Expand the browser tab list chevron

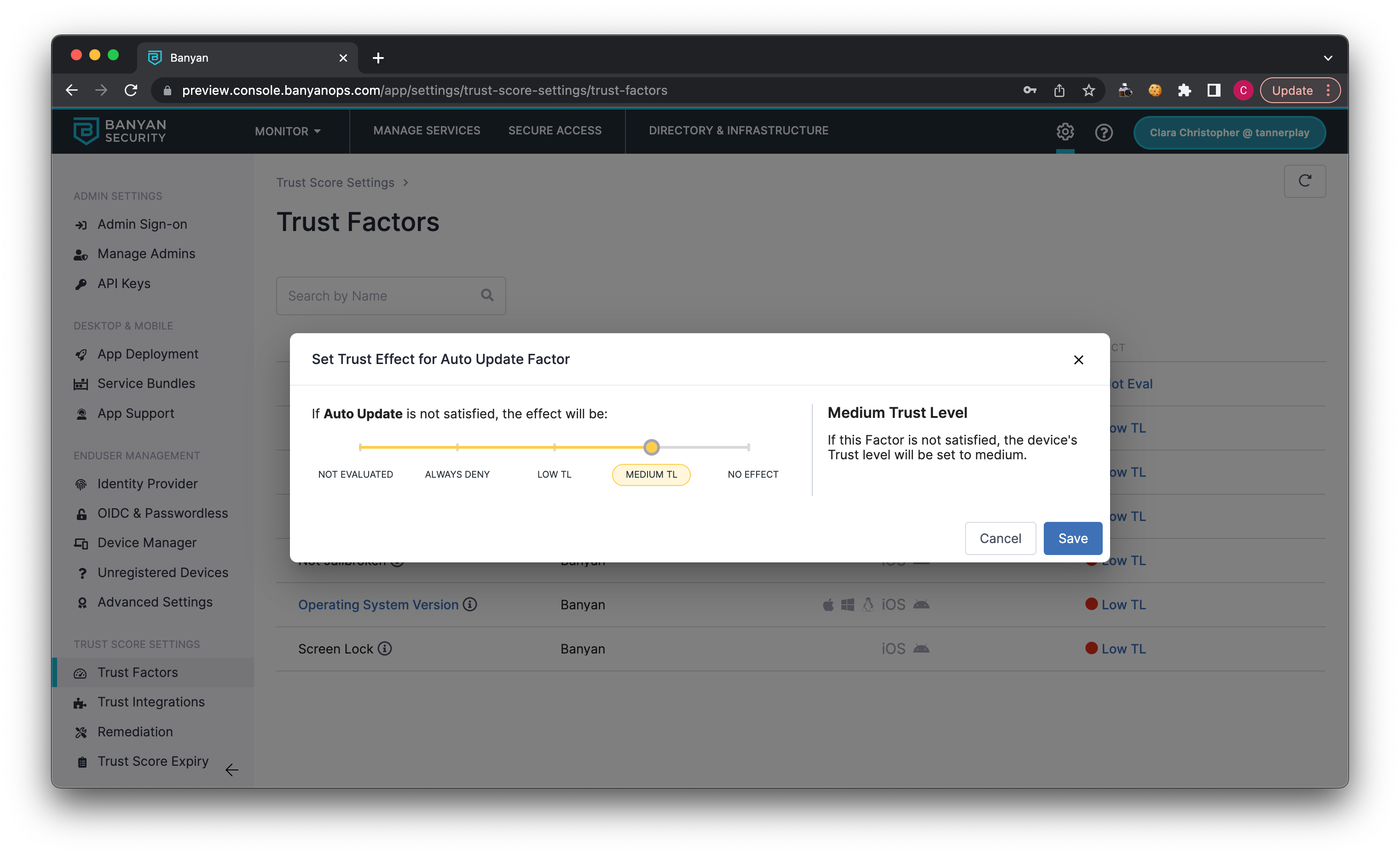1328,58
